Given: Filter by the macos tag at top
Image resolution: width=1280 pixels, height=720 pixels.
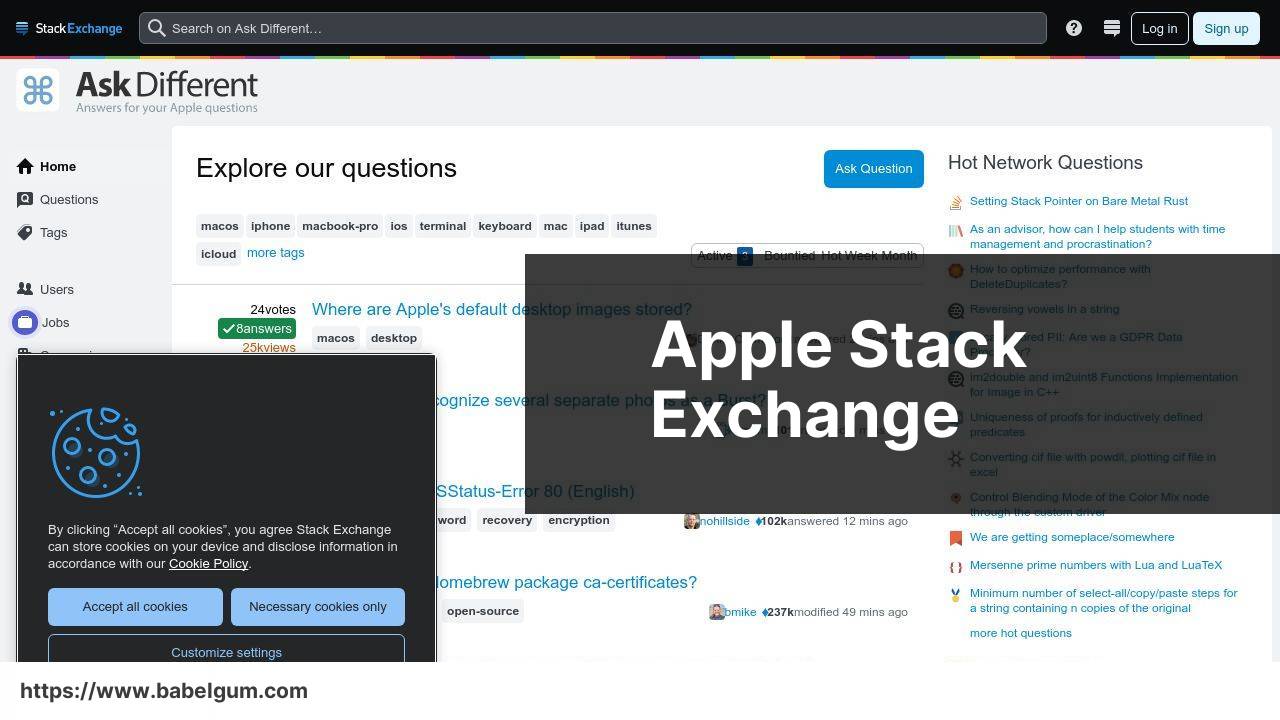Looking at the screenshot, I should [220, 226].
